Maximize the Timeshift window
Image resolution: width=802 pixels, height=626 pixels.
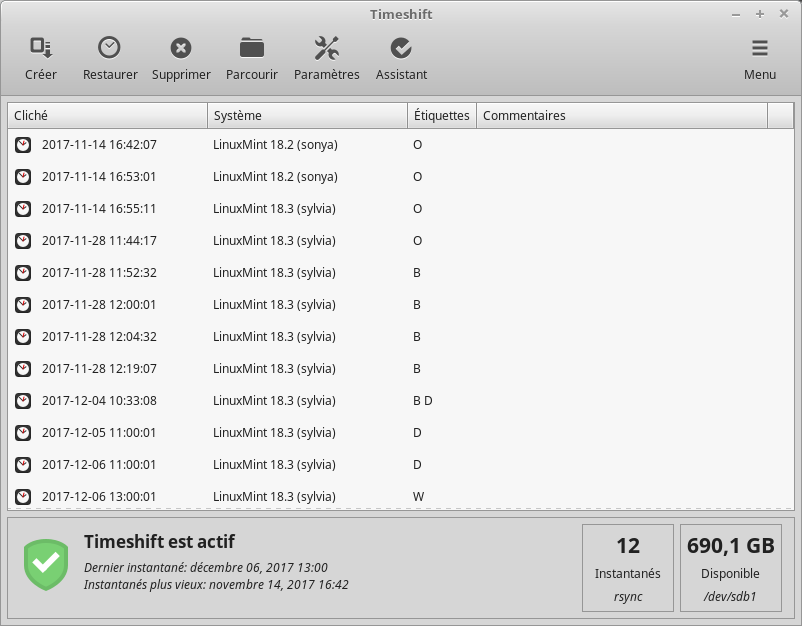(760, 14)
